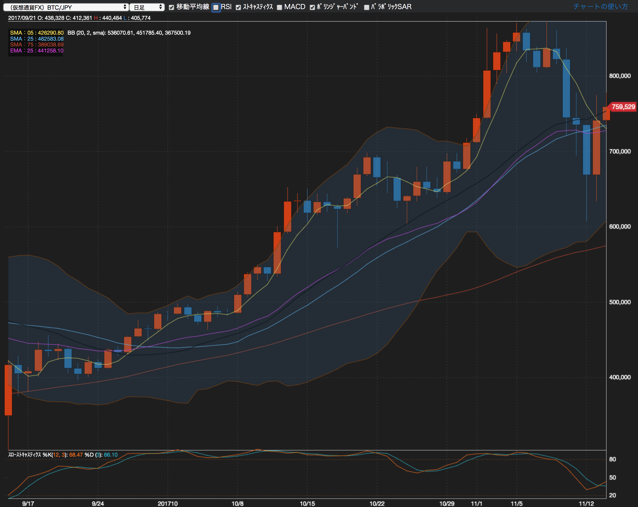
Task: Click the stochastics 50 level label
Action: (612, 477)
